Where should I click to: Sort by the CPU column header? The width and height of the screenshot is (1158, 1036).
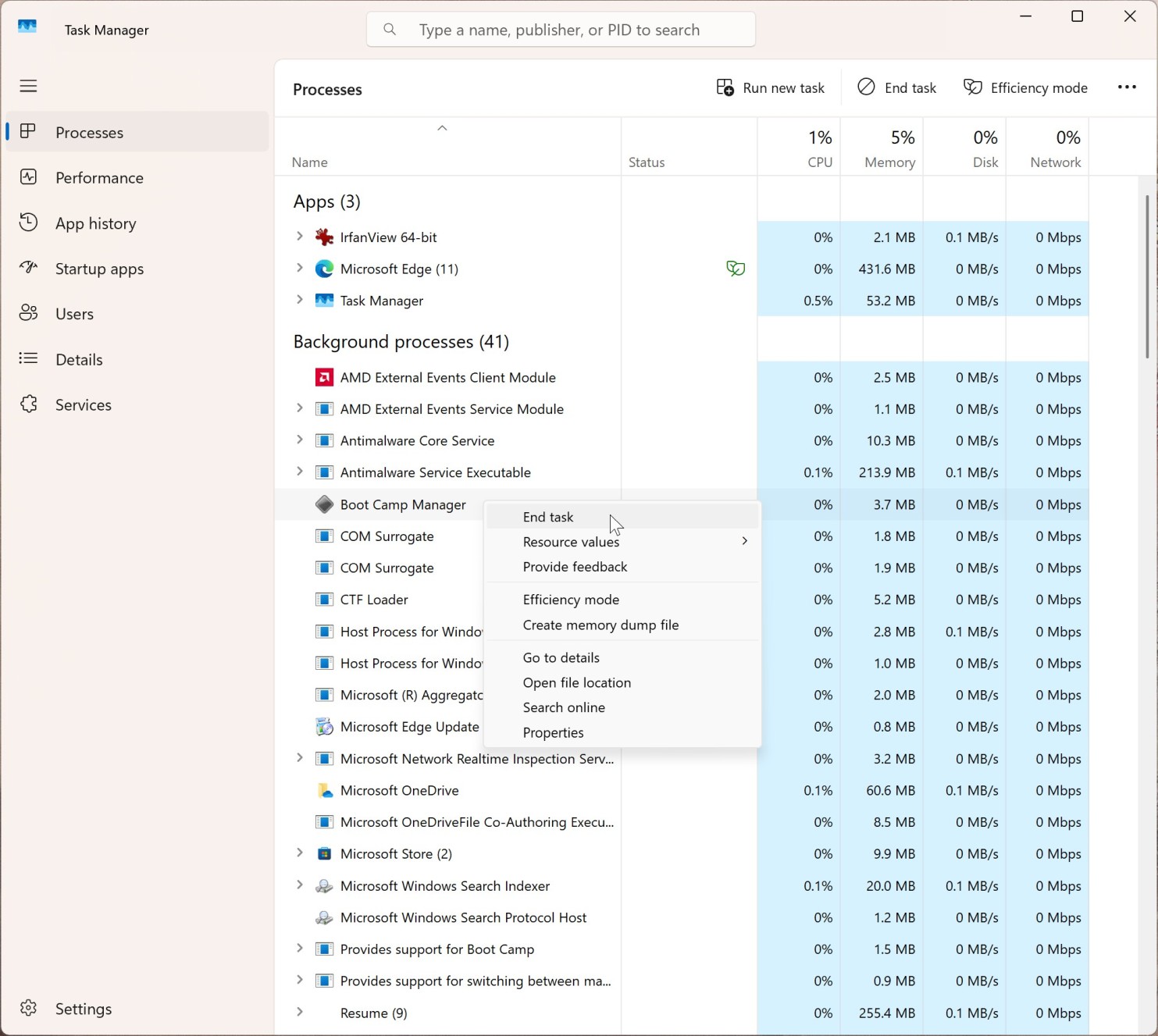coord(799,147)
